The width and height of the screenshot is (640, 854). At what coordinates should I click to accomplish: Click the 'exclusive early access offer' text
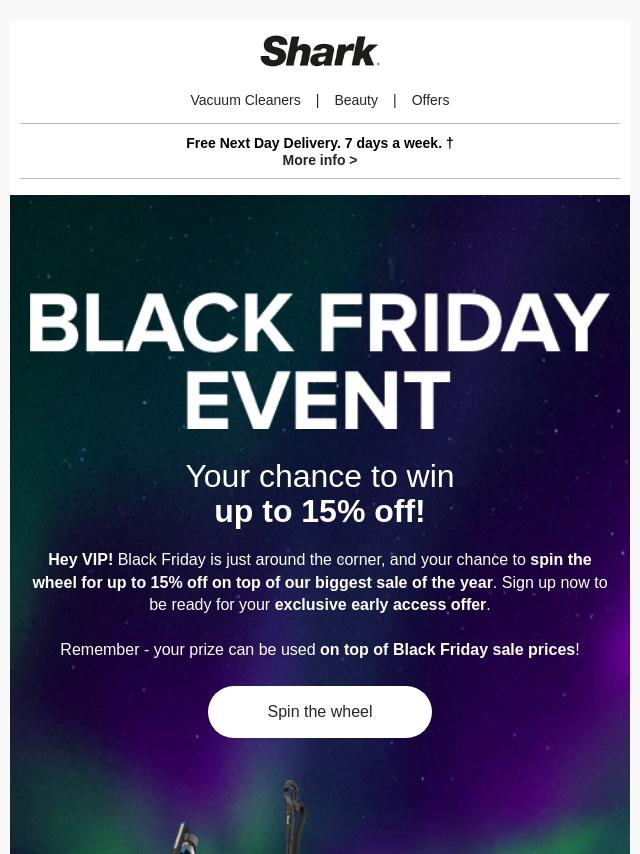[x=380, y=604]
